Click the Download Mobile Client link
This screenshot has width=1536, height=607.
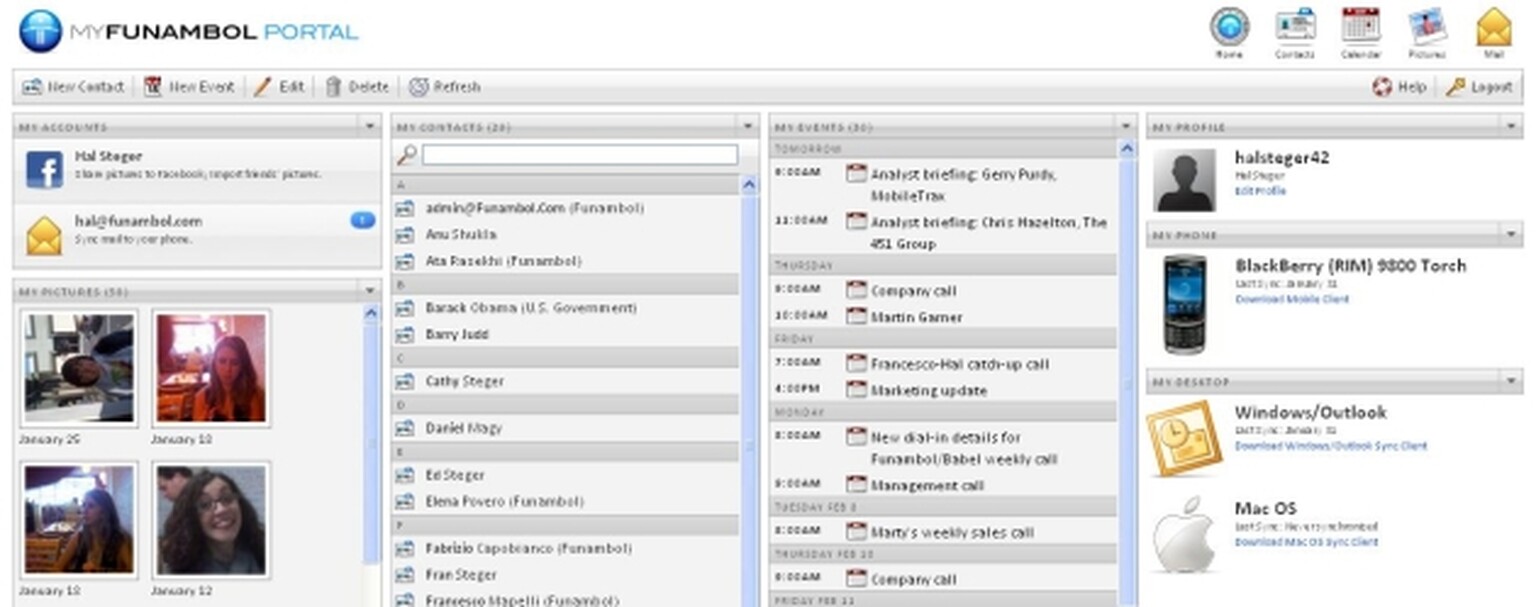coord(1292,299)
